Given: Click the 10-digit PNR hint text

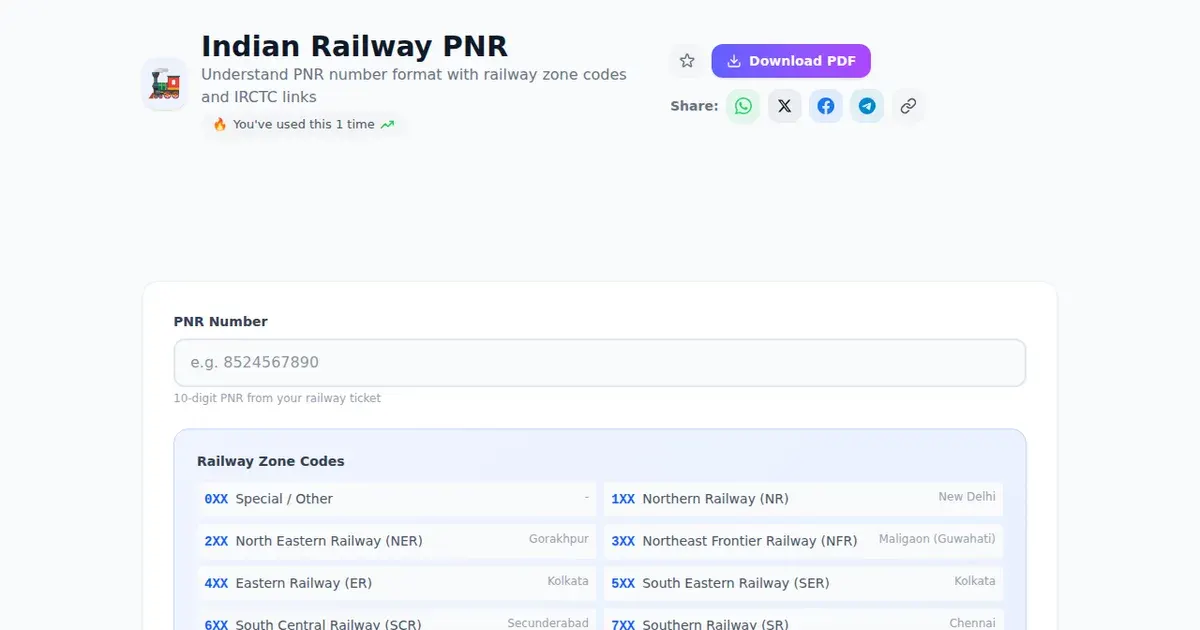Looking at the screenshot, I should (x=277, y=398).
